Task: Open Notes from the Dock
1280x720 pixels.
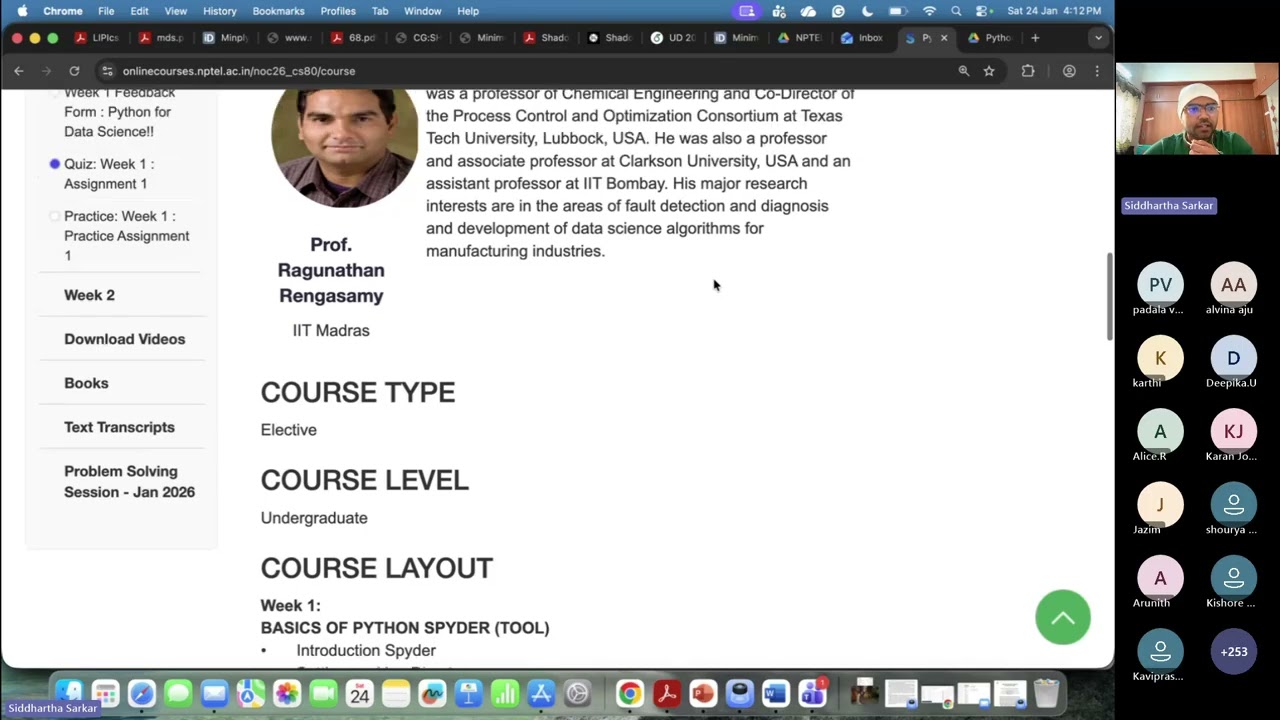Action: (x=396, y=693)
